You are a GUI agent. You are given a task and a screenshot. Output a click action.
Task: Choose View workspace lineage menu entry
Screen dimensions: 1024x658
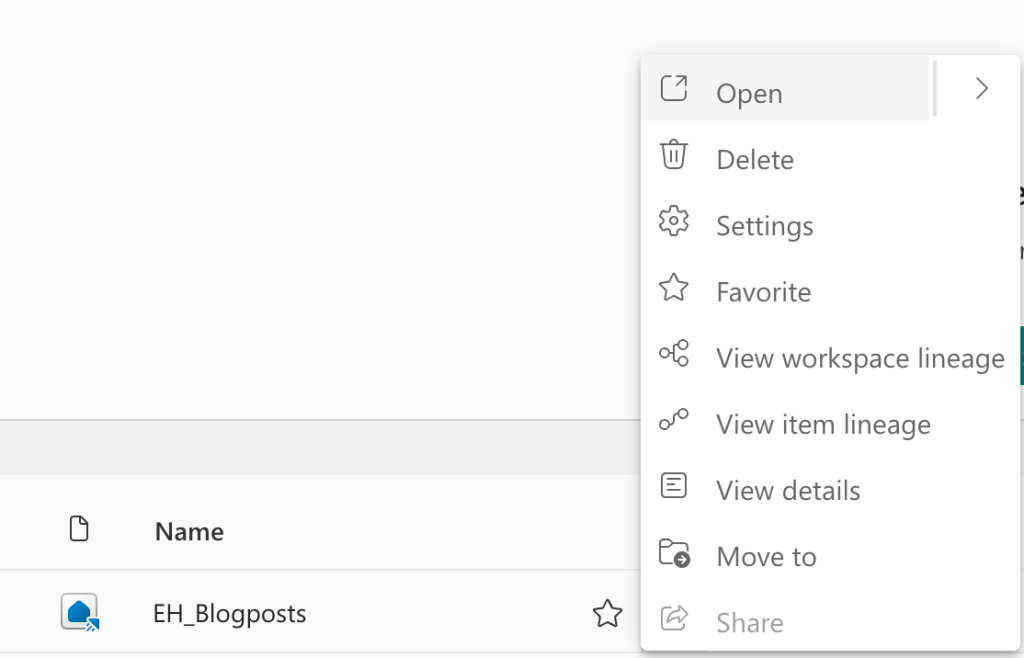click(860, 358)
